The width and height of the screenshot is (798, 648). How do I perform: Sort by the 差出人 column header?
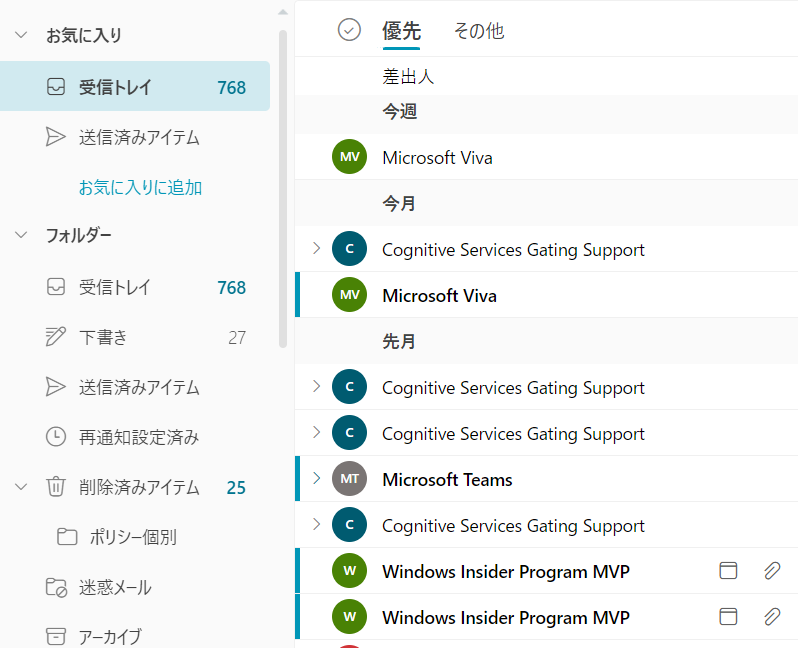(x=408, y=77)
